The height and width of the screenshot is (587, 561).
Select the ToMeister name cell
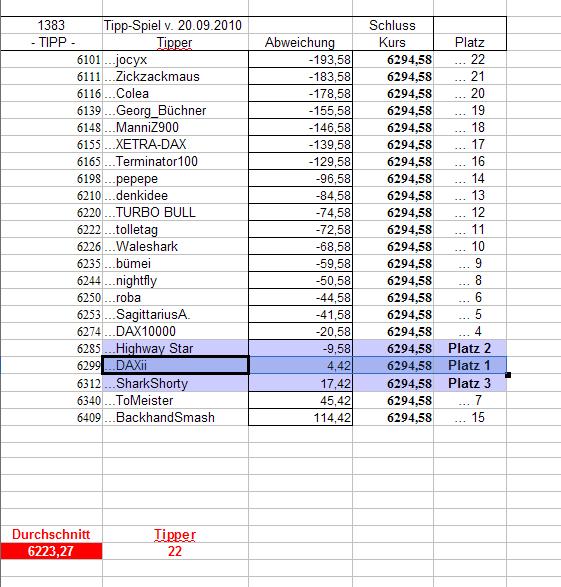[175, 401]
